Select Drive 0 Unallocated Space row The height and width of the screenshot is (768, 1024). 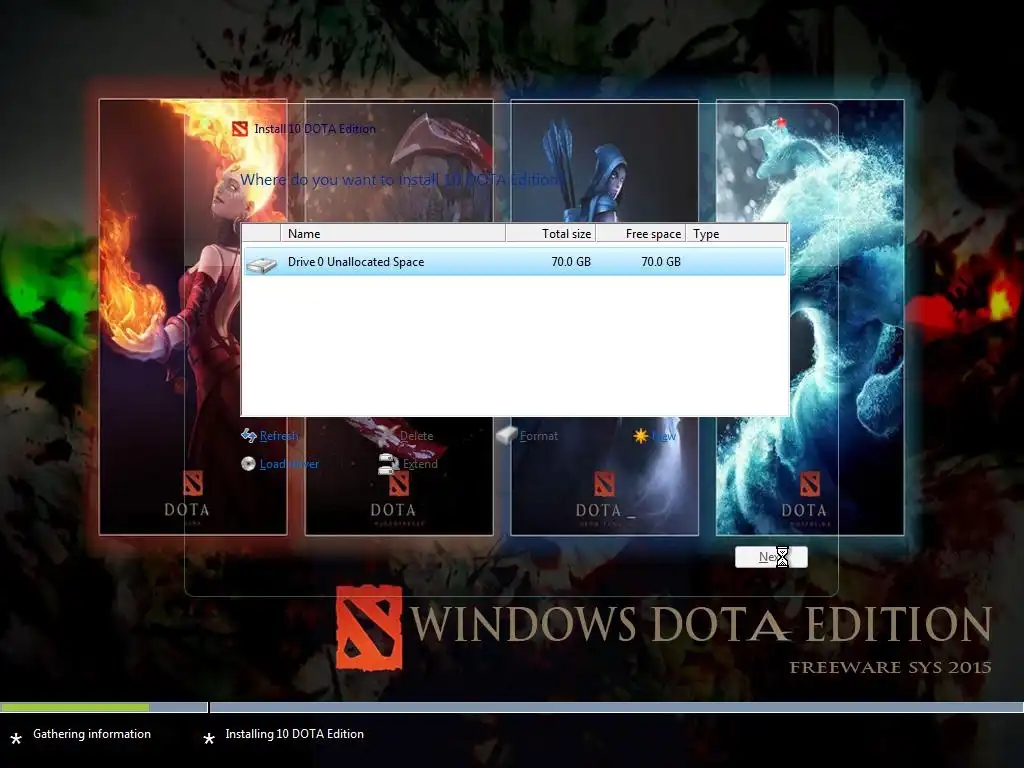click(515, 262)
